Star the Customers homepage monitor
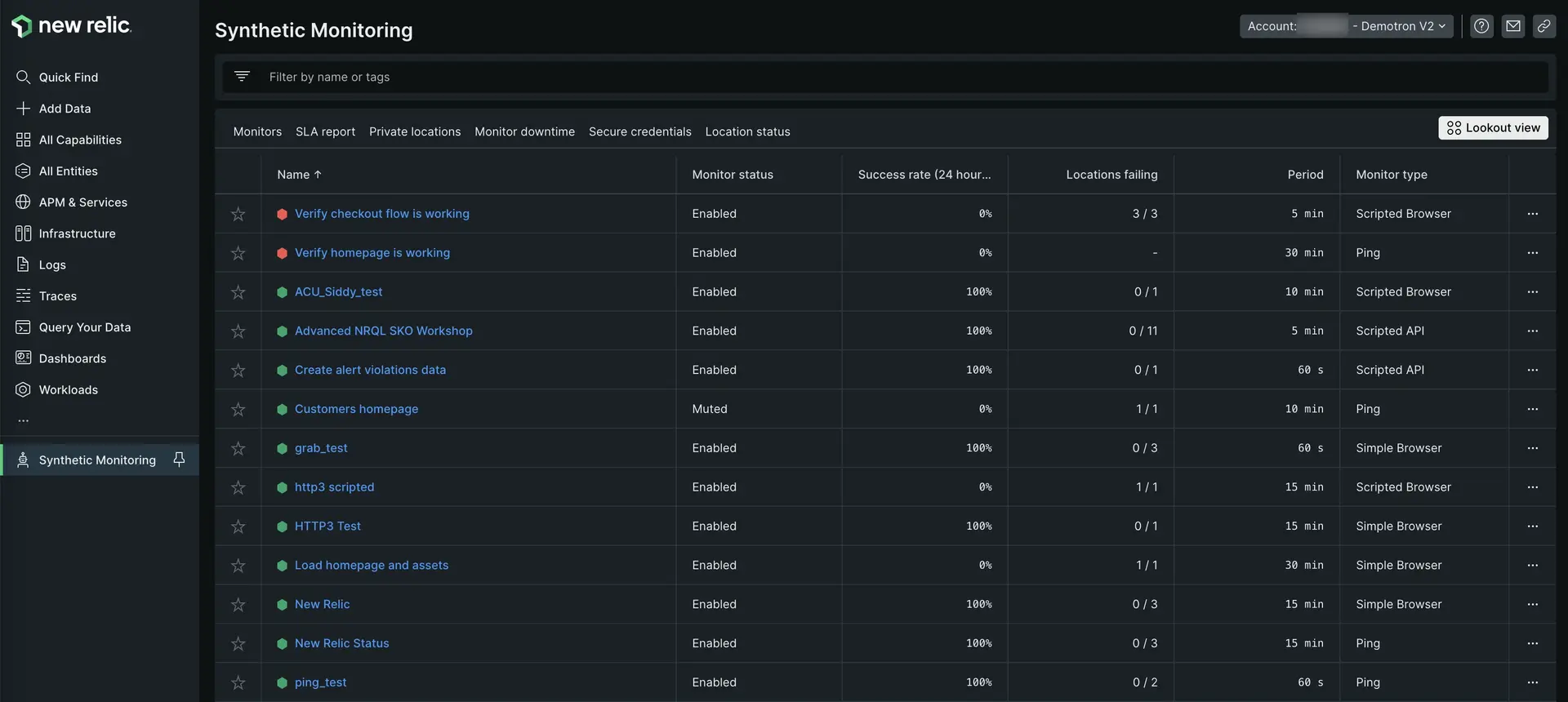The image size is (1568, 702). point(238,409)
